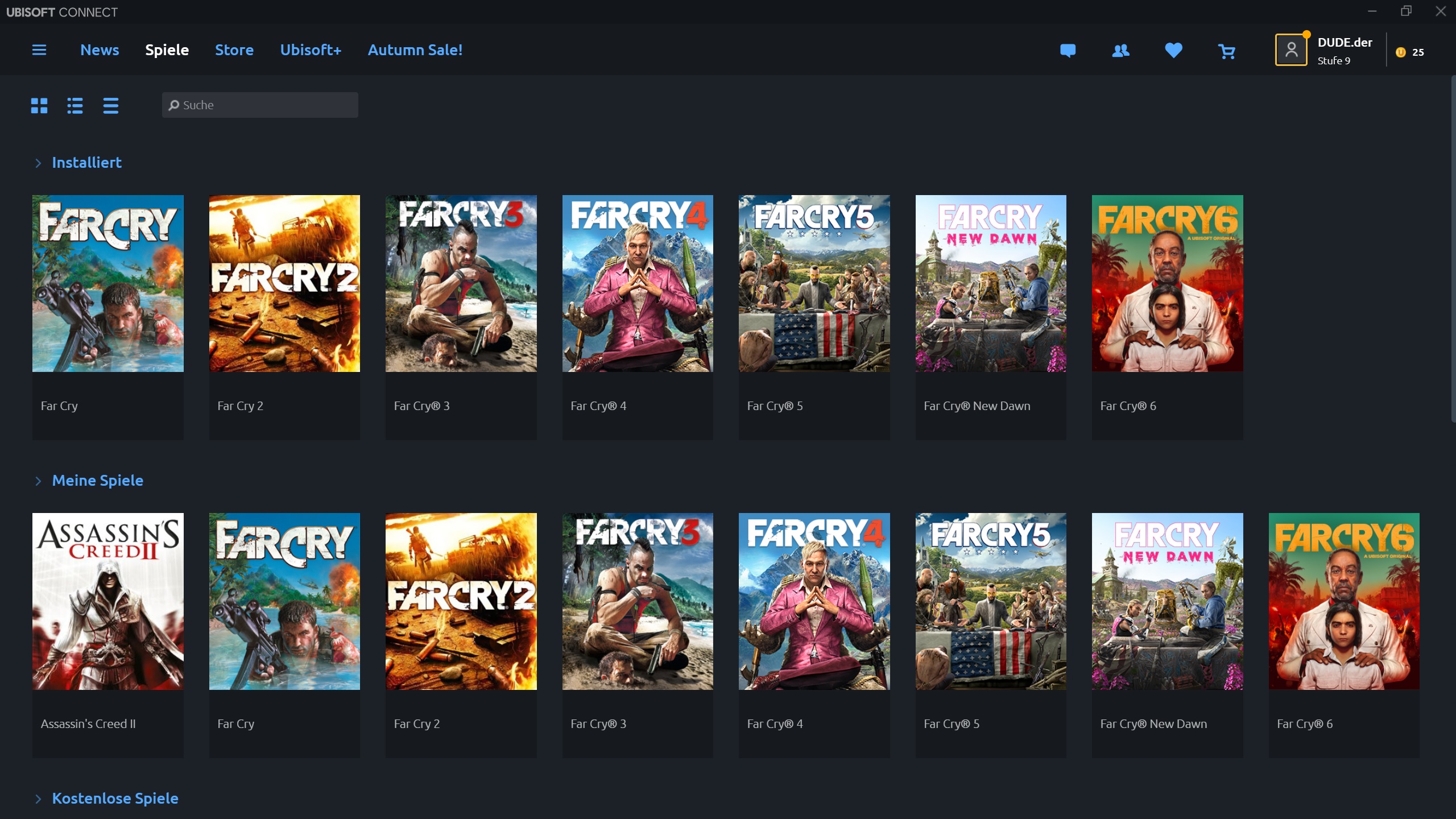
Task: Open the friends list icon
Action: pos(1120,51)
